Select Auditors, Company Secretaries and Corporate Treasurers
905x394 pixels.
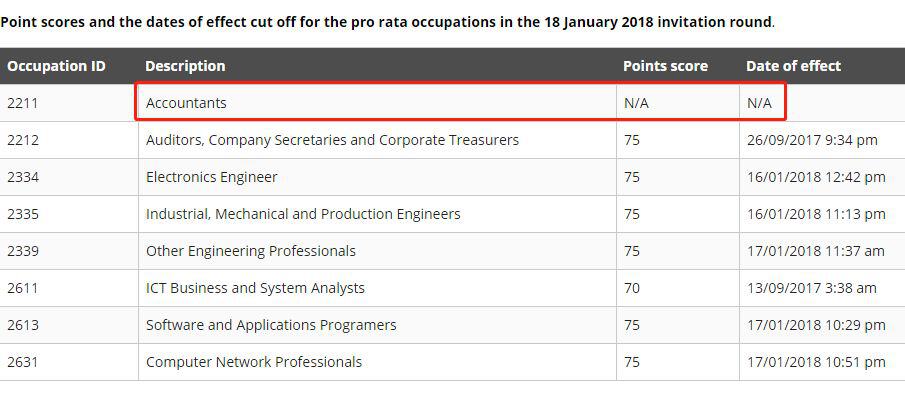(332, 140)
